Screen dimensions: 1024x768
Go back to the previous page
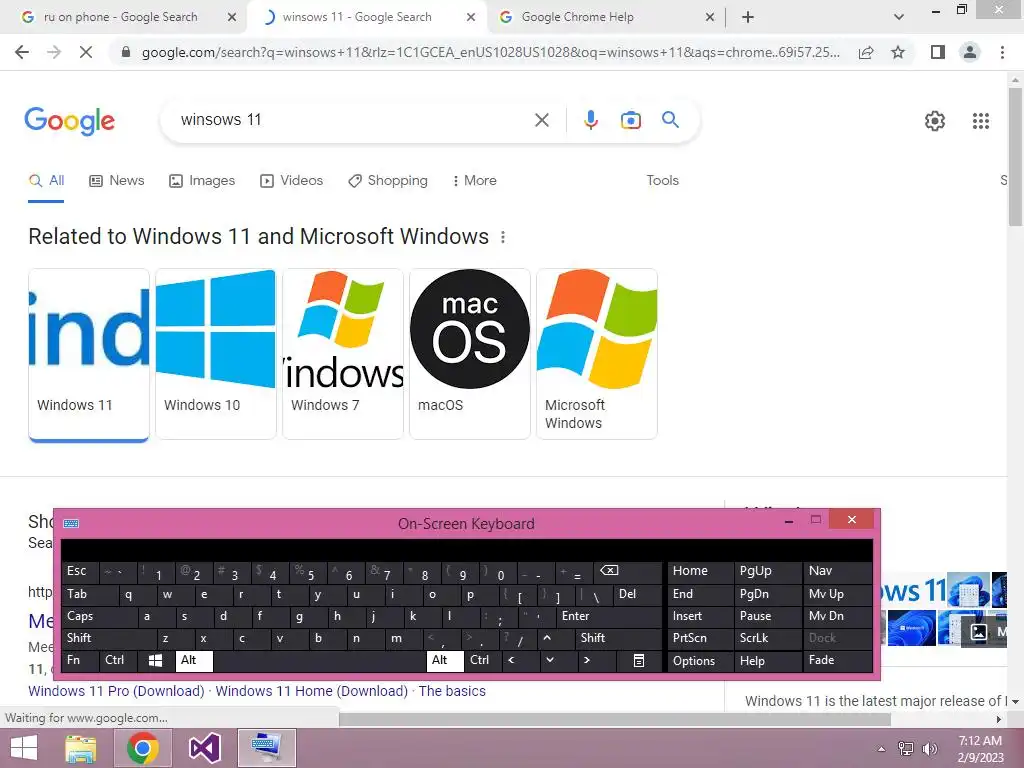point(22,52)
